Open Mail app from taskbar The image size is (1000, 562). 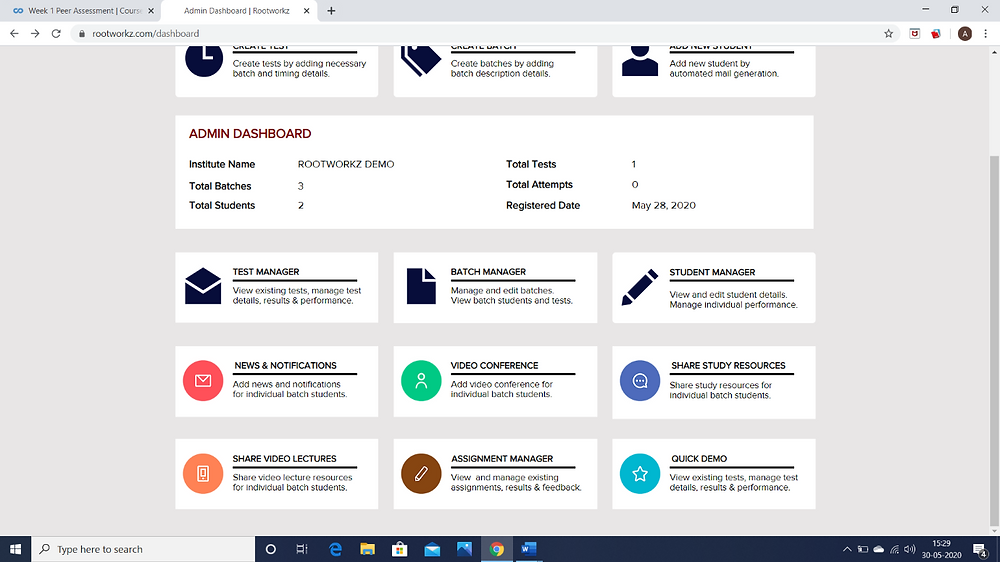(432, 549)
